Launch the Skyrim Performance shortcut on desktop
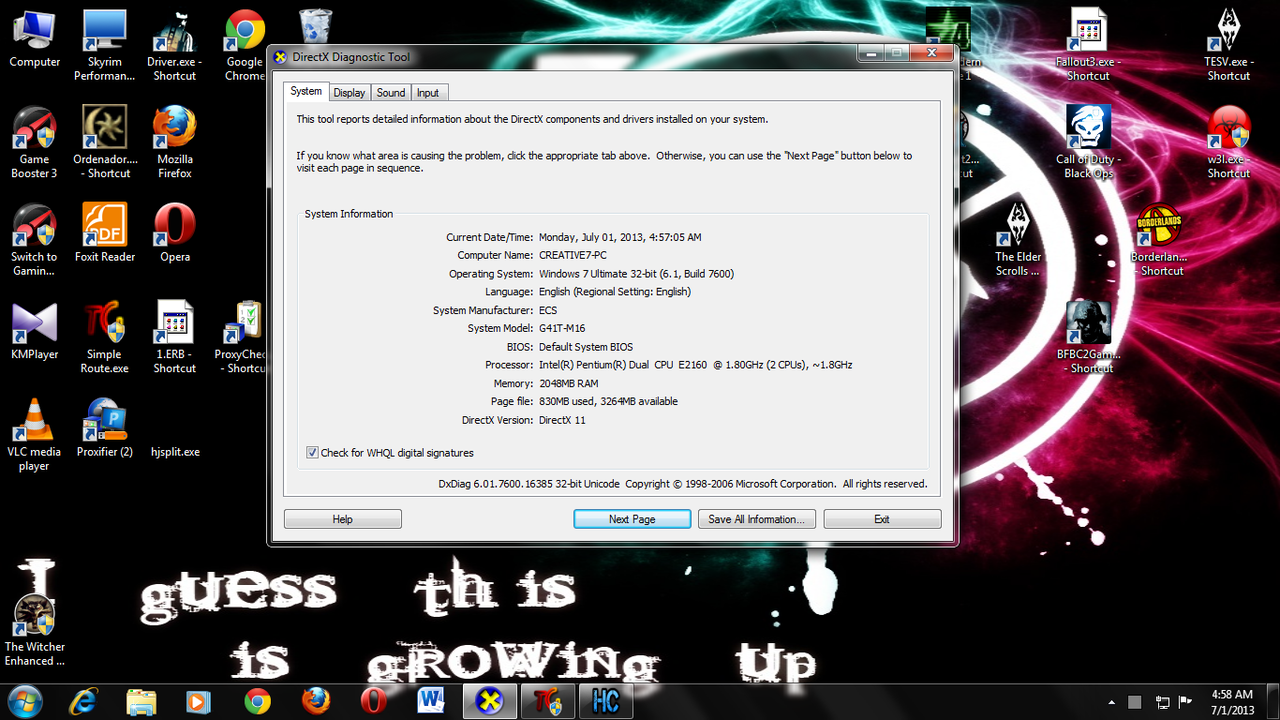This screenshot has width=1280, height=720. [x=105, y=45]
